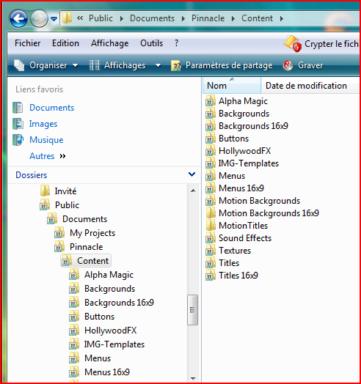Click the MotionTitles folder icon in list
This screenshot has width=361, height=384.
(x=210, y=226)
